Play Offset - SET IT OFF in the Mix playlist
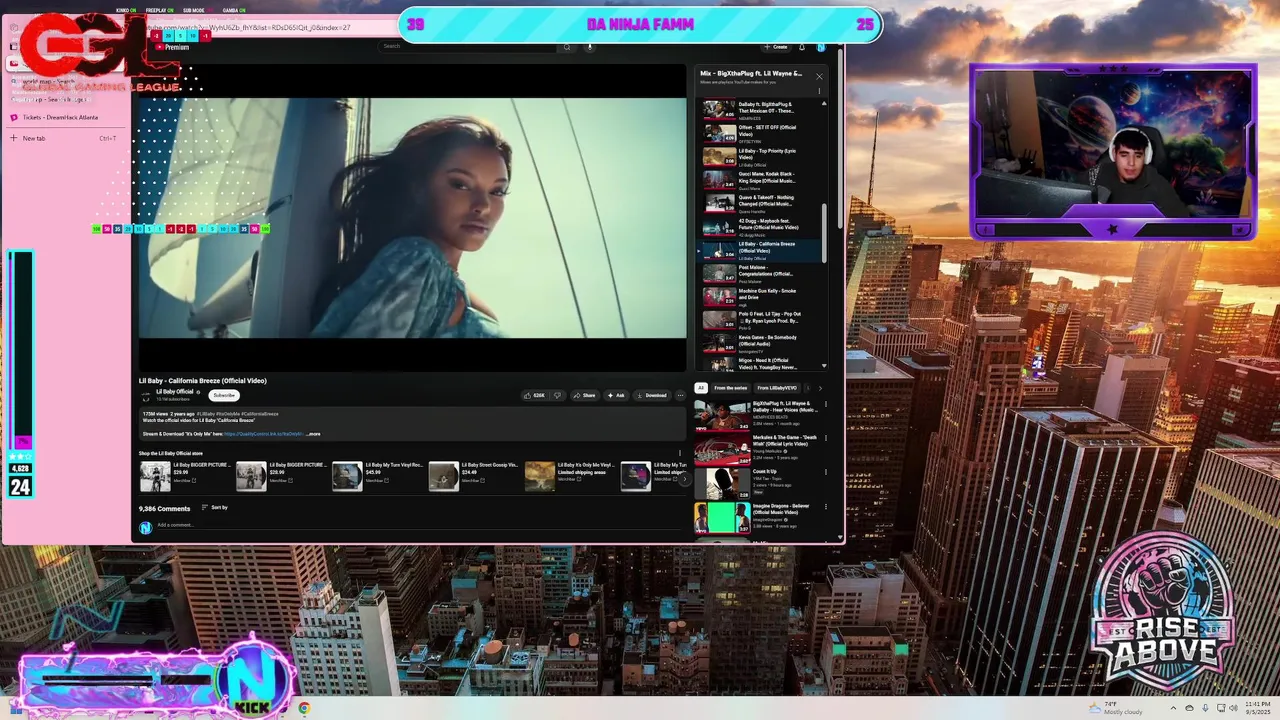 760,133
